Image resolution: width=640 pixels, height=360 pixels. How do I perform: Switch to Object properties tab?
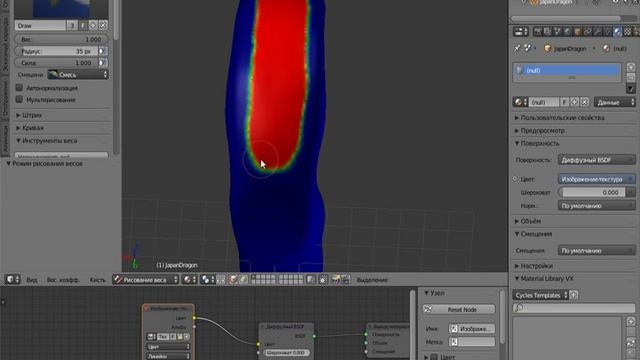pyautogui.click(x=578, y=31)
